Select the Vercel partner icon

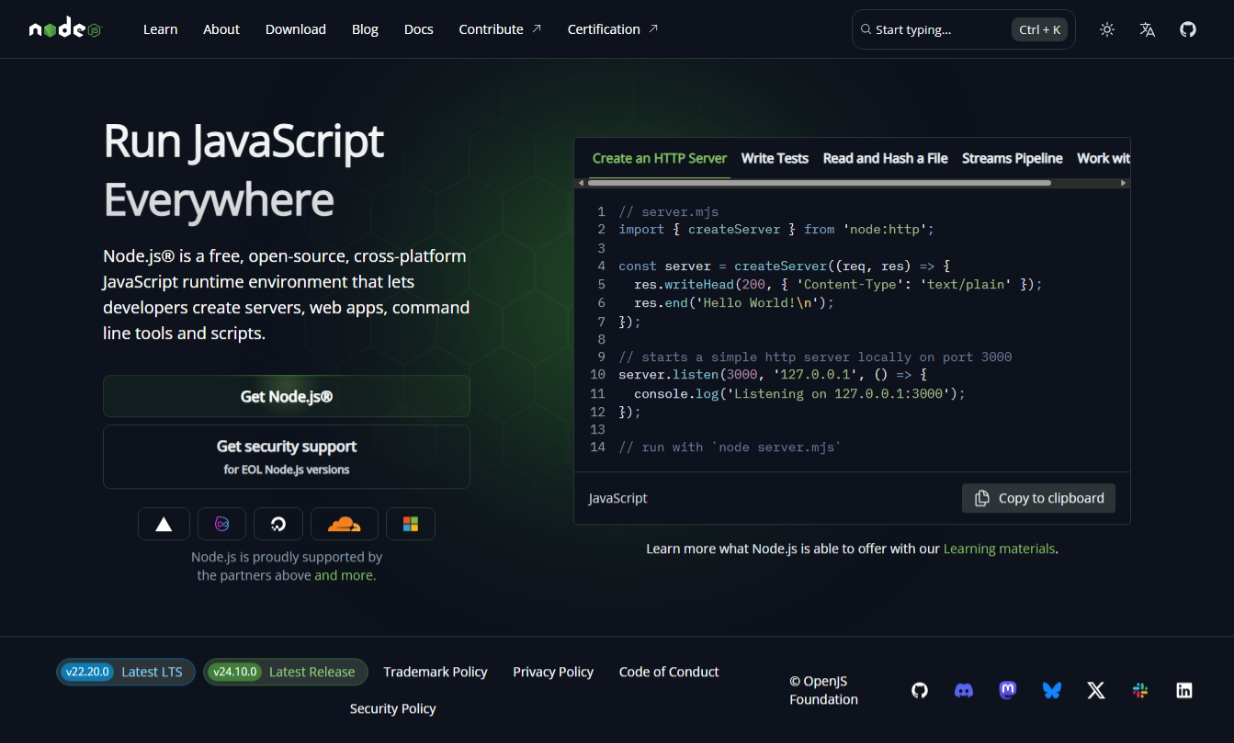(x=163, y=523)
